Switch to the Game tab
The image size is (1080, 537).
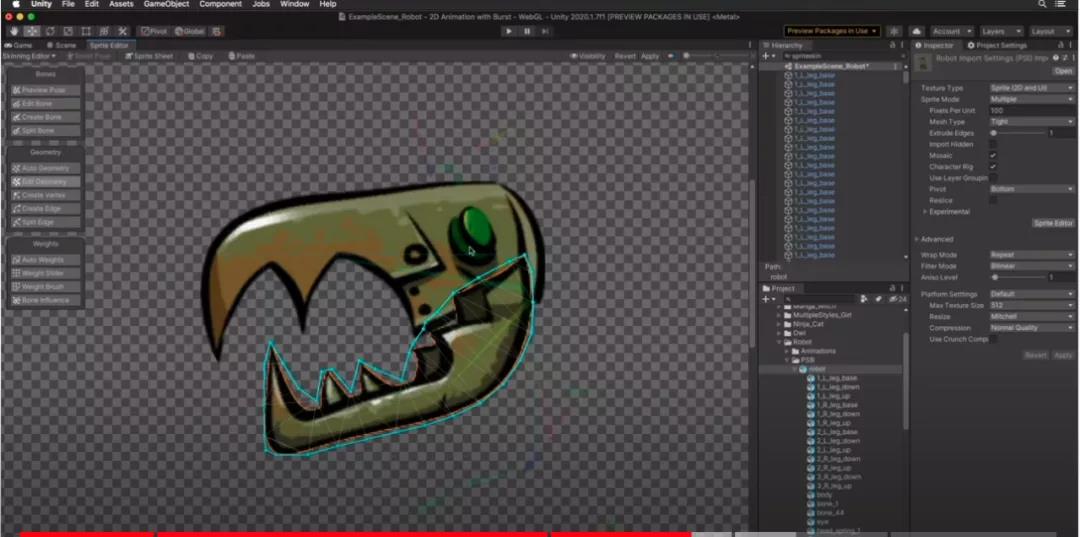[19, 45]
